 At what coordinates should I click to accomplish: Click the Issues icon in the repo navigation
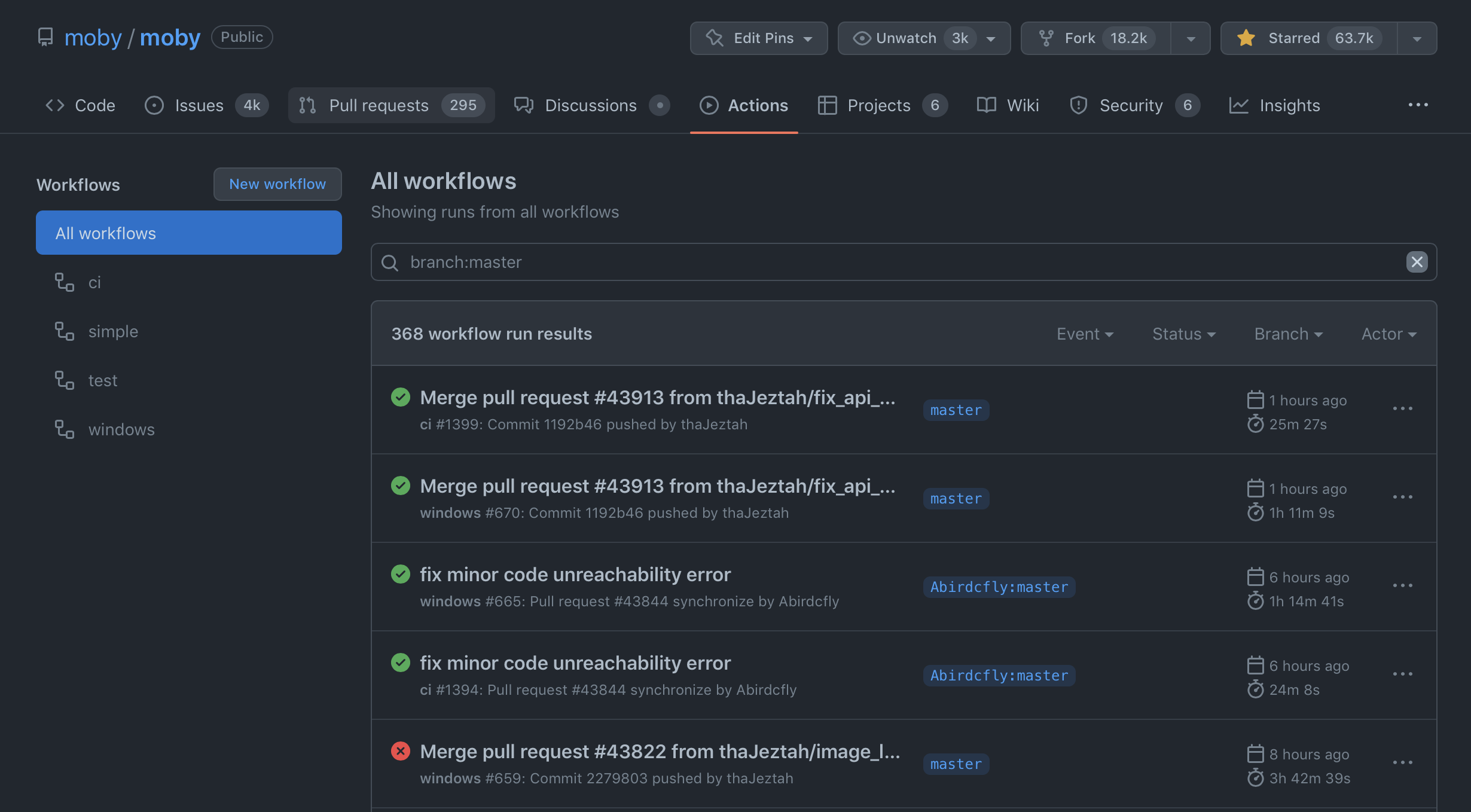click(154, 105)
